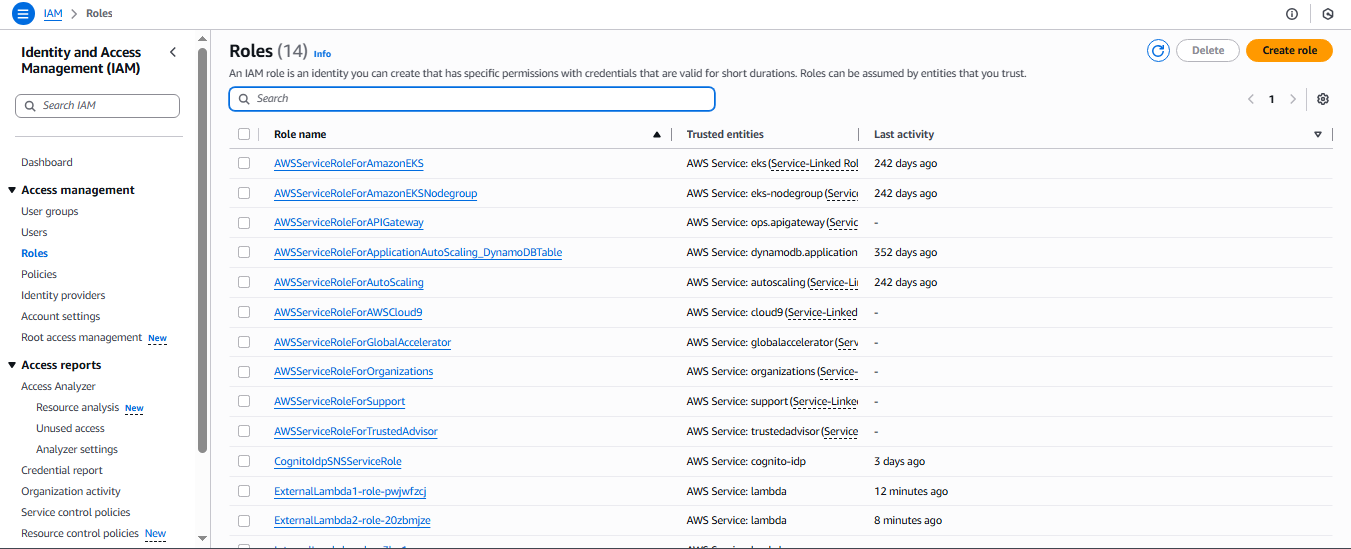This screenshot has width=1351, height=549.
Task: Open the hamburger navigation menu icon
Action: (22, 14)
